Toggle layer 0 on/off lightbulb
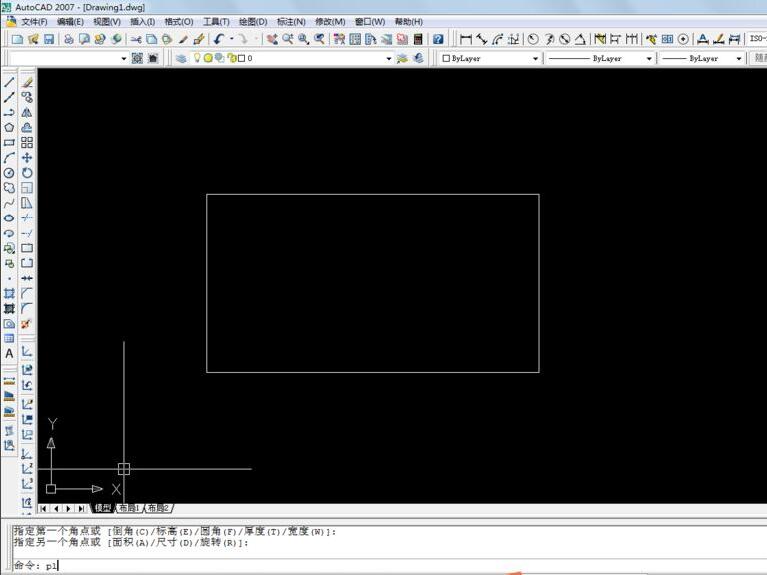Image resolution: width=767 pixels, height=575 pixels. click(x=197, y=58)
